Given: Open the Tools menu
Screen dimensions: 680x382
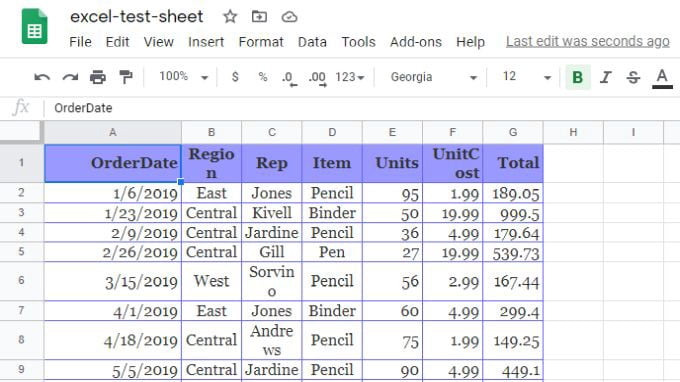Looking at the screenshot, I should coord(358,42).
